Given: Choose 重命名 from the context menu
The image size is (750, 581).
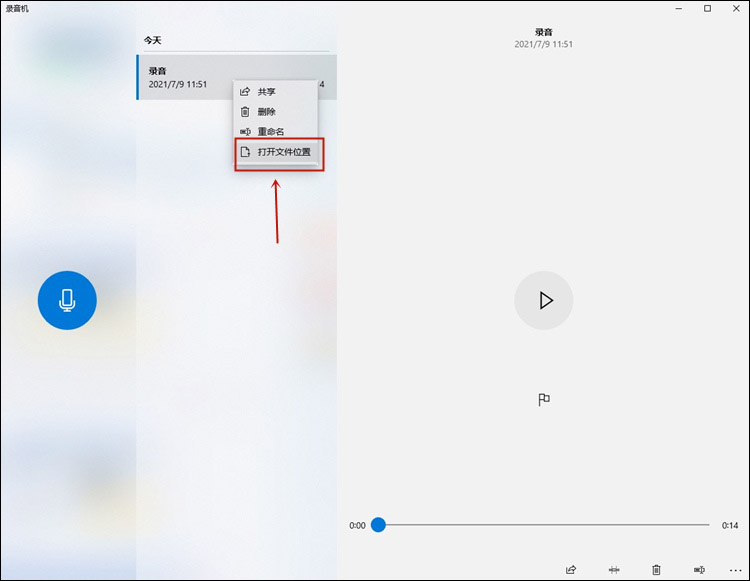Looking at the screenshot, I should pos(276,131).
